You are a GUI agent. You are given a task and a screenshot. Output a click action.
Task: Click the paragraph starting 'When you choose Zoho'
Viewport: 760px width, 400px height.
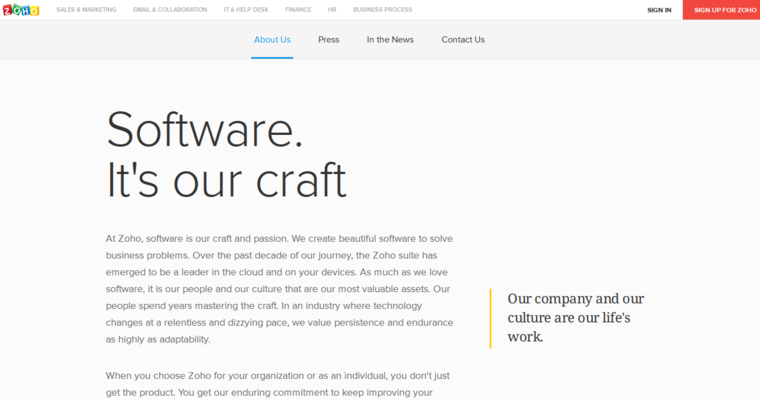(x=279, y=384)
